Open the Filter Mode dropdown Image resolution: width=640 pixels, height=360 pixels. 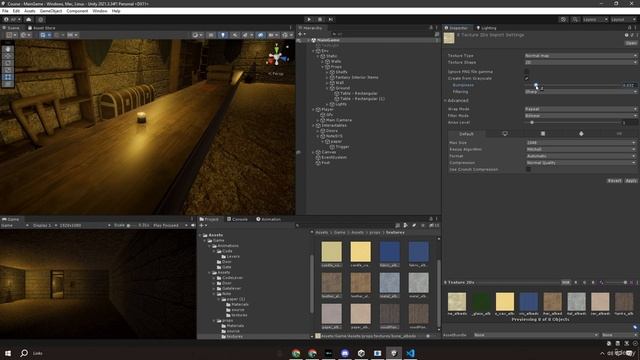point(580,116)
